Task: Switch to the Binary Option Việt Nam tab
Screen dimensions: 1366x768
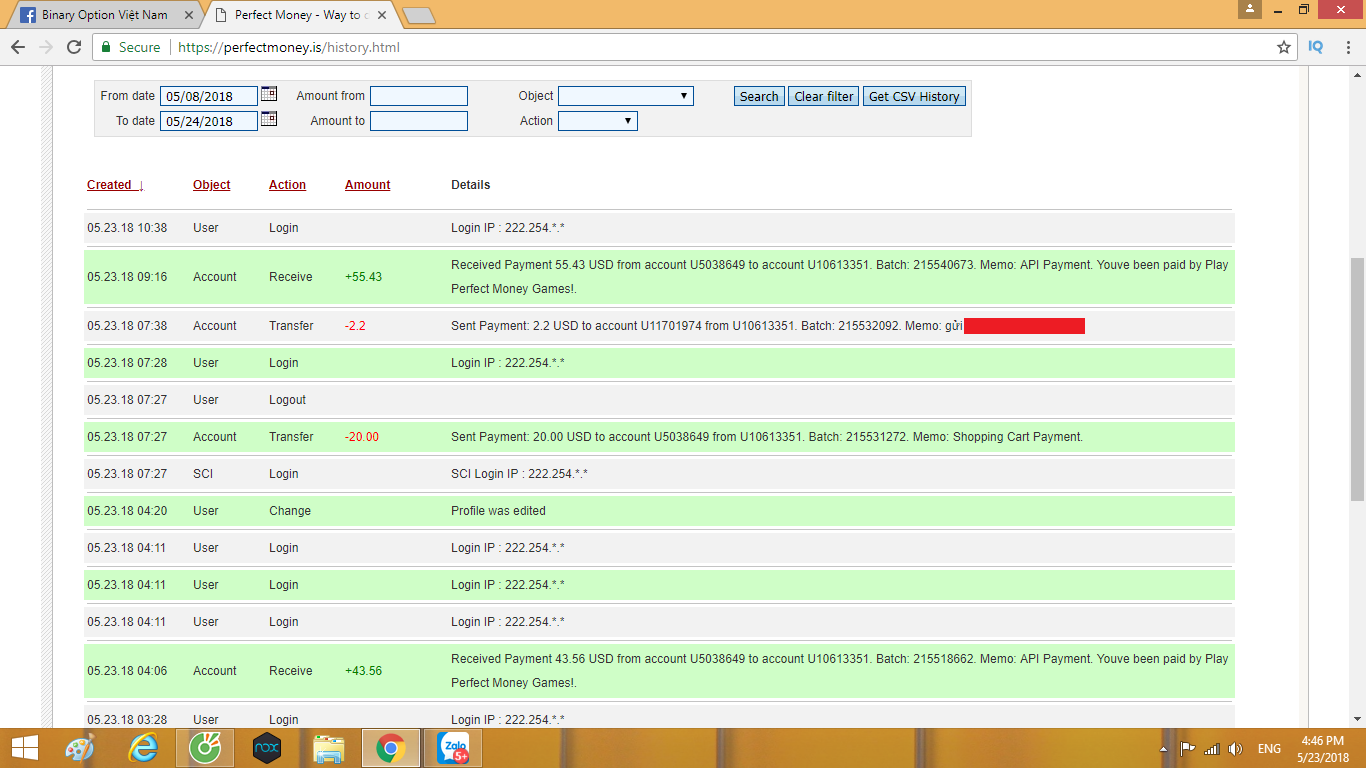Action: coord(106,15)
